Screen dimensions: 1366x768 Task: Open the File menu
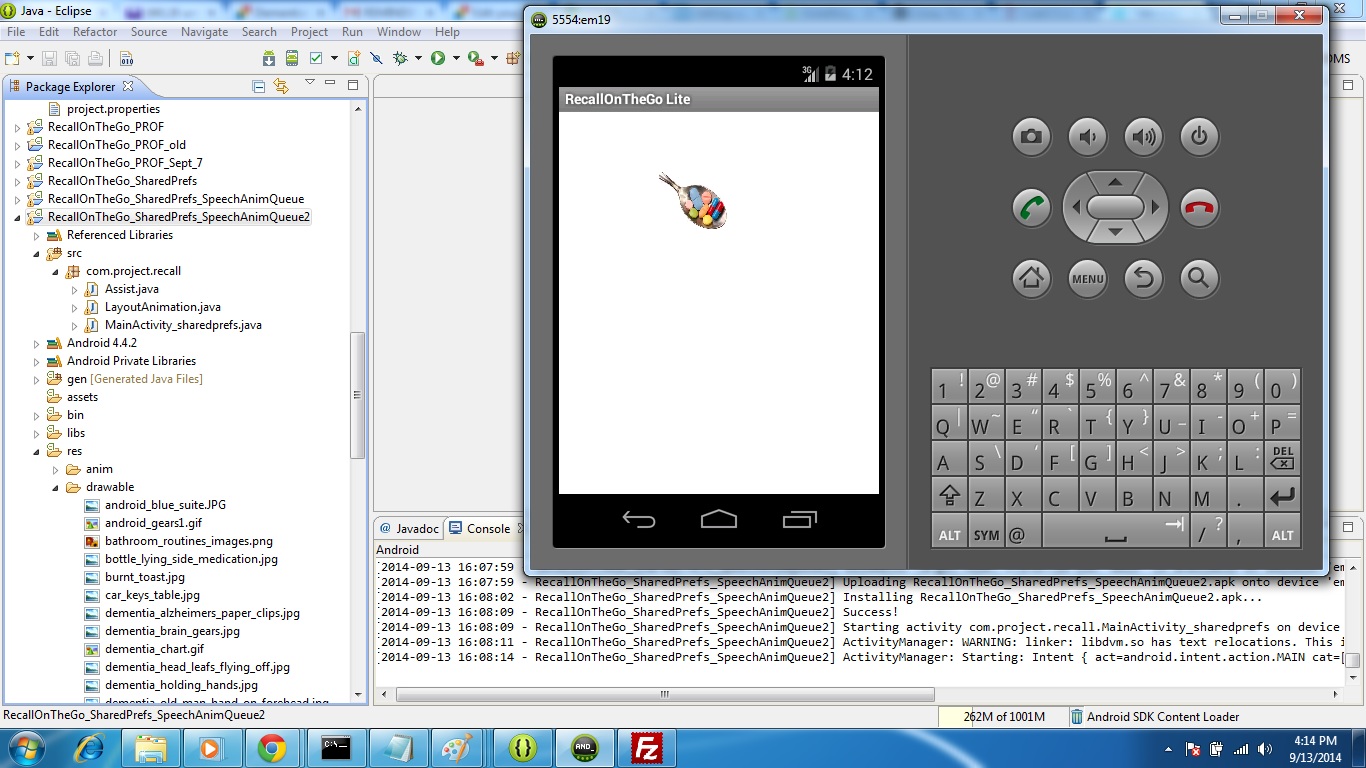pyautogui.click(x=16, y=32)
